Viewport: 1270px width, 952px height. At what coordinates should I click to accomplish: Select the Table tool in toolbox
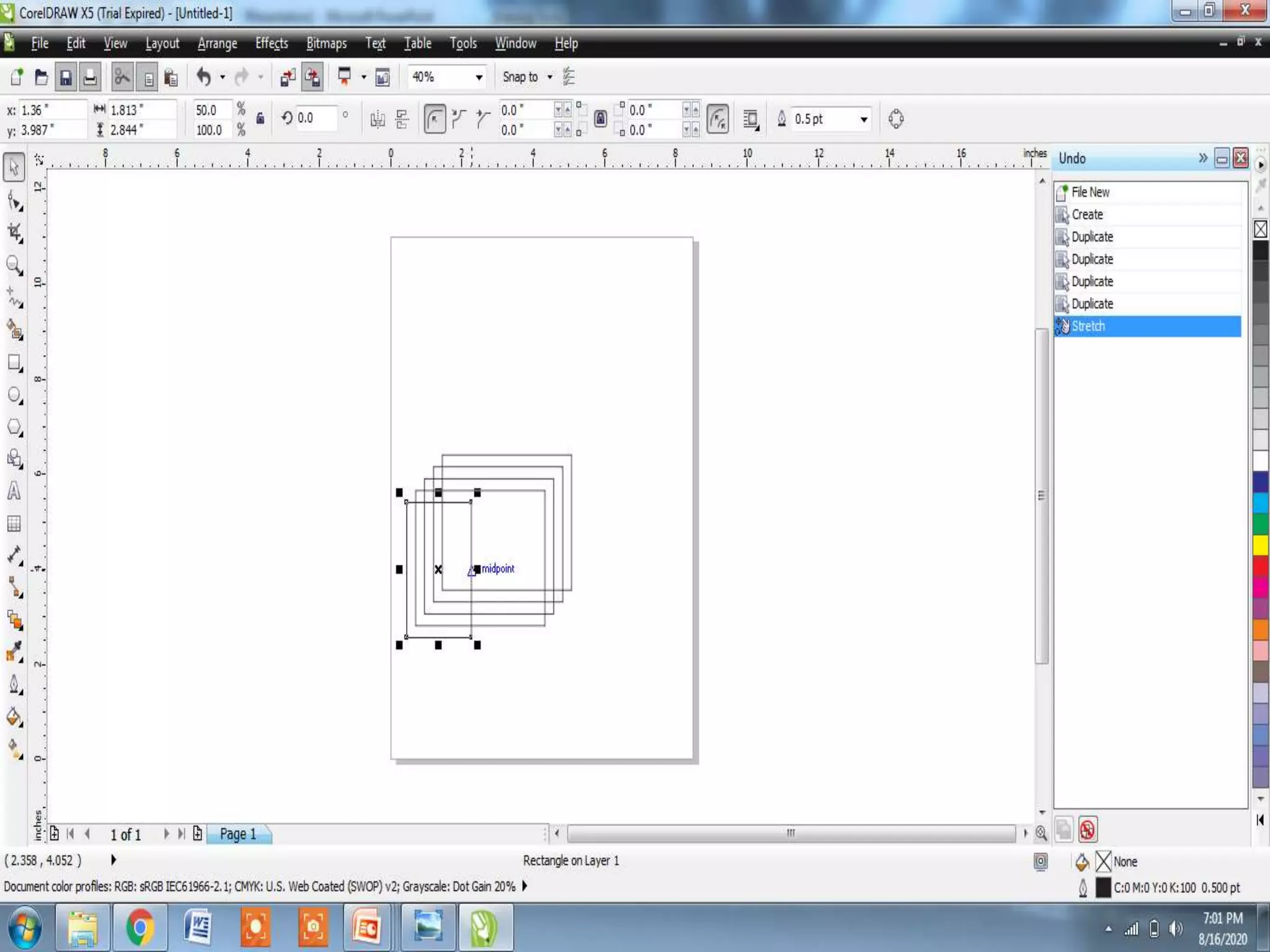[x=14, y=524]
